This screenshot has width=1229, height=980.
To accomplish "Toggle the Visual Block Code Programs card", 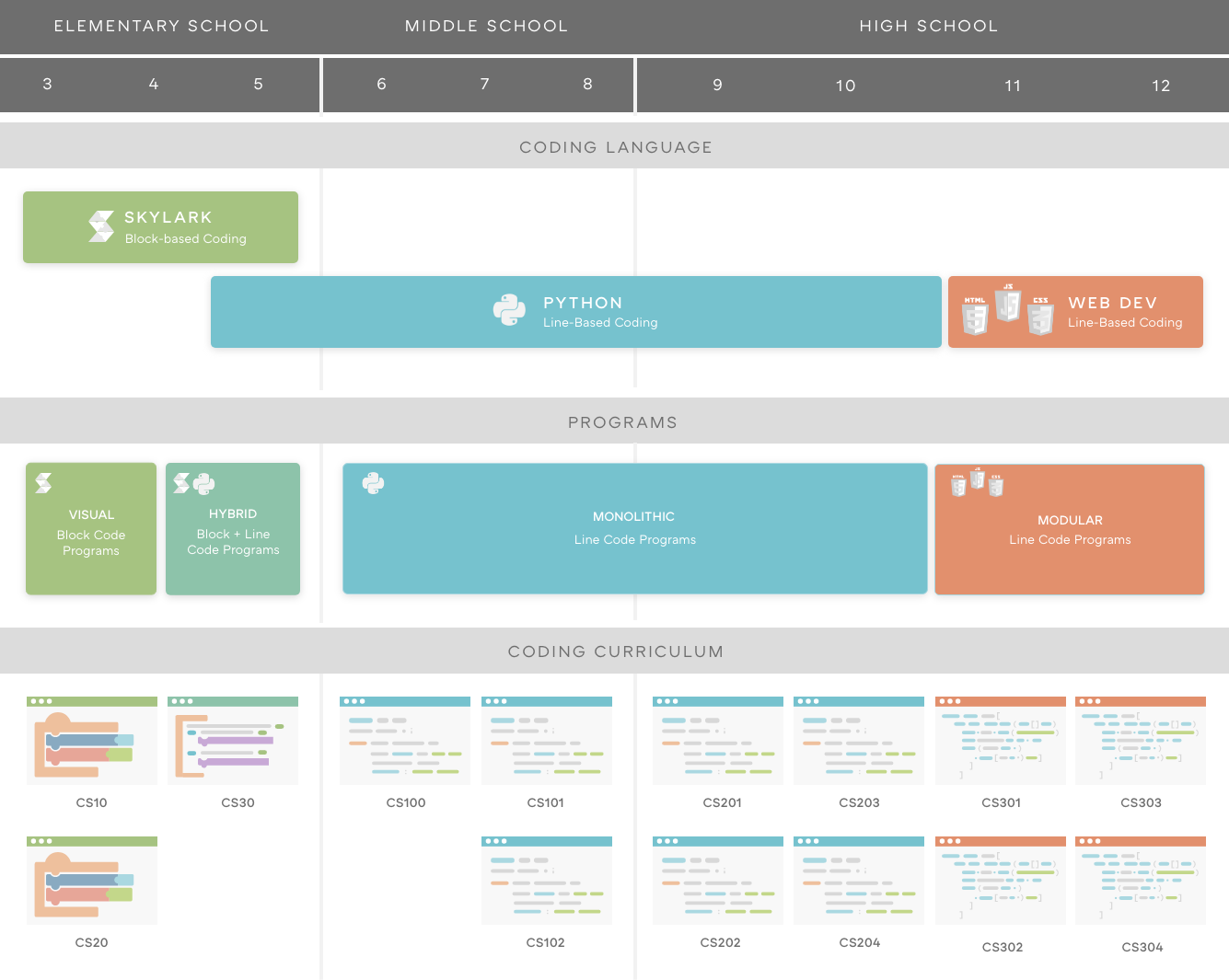I will (x=91, y=528).
